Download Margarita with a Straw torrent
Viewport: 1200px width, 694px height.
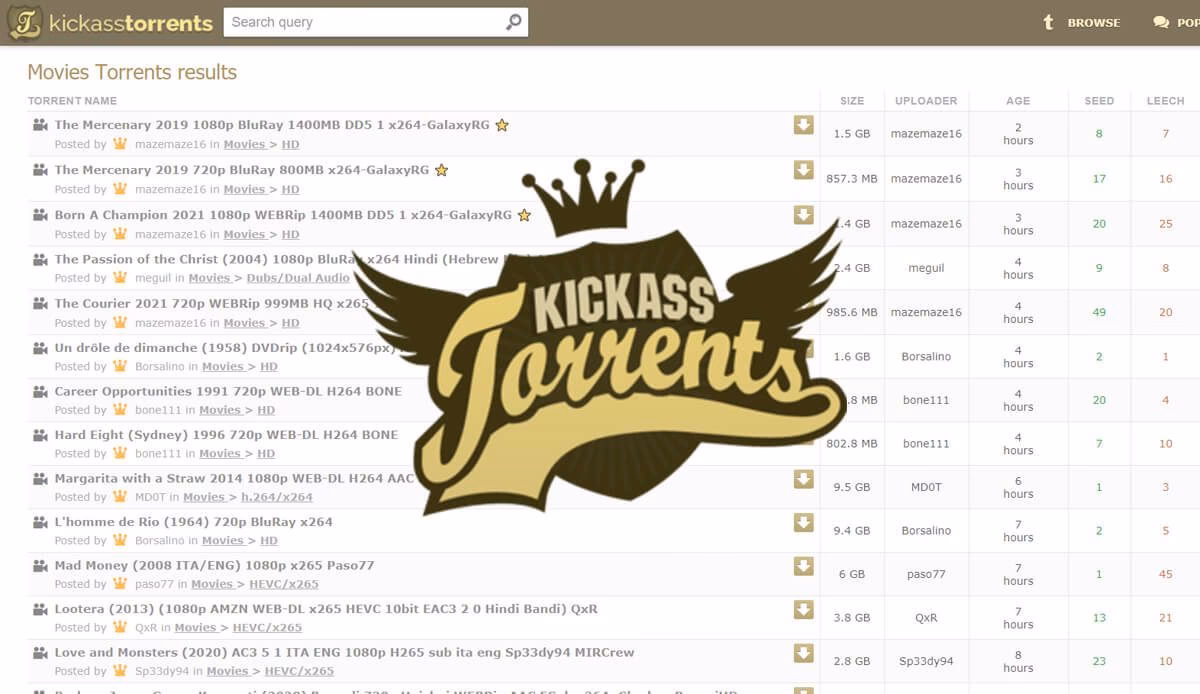click(803, 479)
